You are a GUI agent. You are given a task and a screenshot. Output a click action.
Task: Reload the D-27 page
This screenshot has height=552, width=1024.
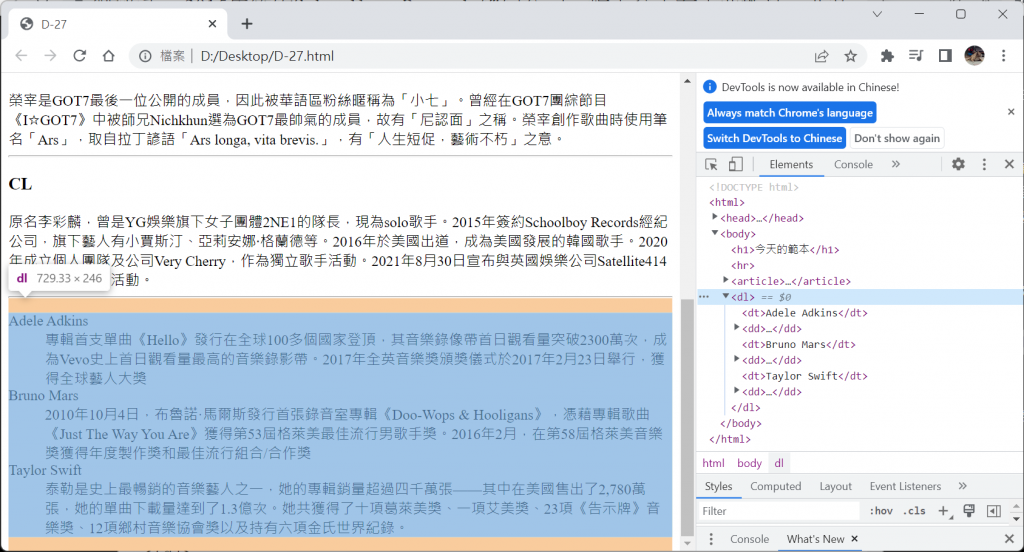click(x=80, y=56)
